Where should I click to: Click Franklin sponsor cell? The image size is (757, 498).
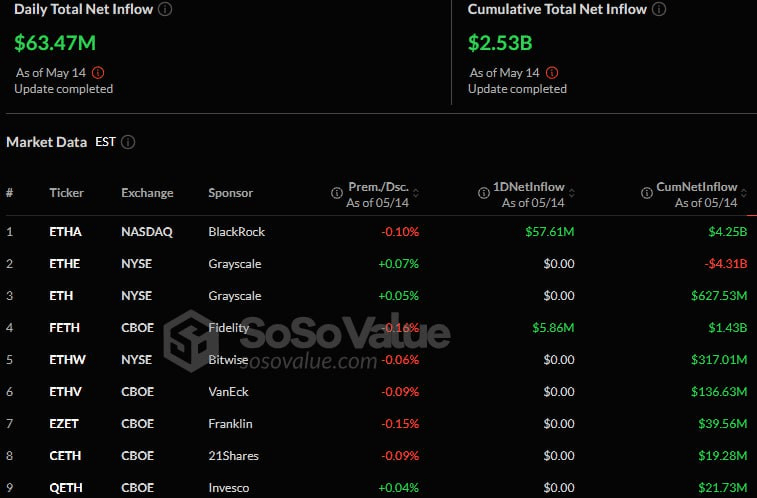(x=230, y=424)
